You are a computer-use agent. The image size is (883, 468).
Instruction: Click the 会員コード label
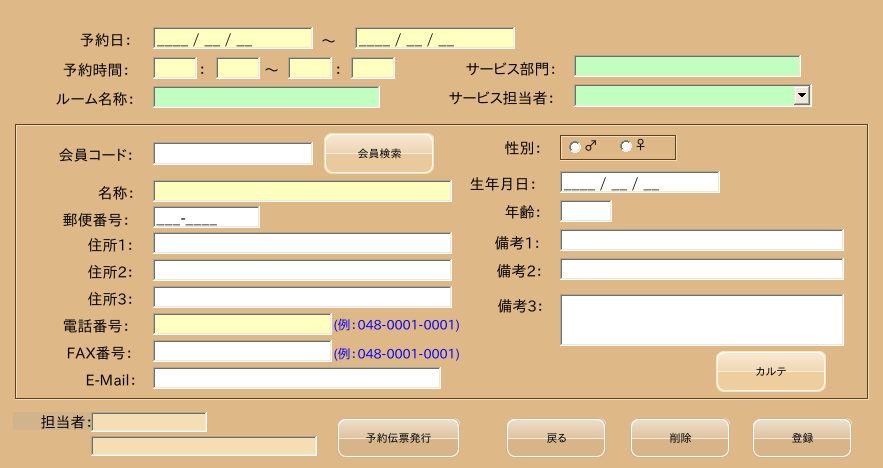(x=96, y=155)
